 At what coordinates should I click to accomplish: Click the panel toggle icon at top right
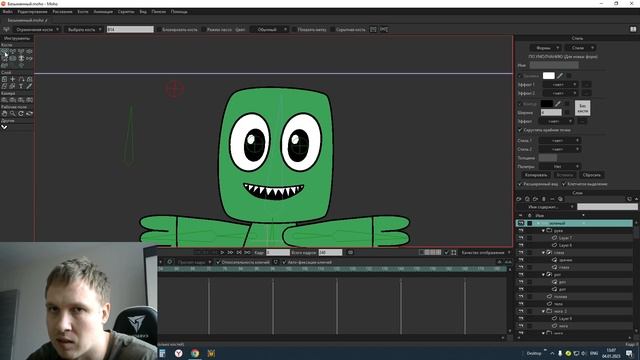pos(633,29)
